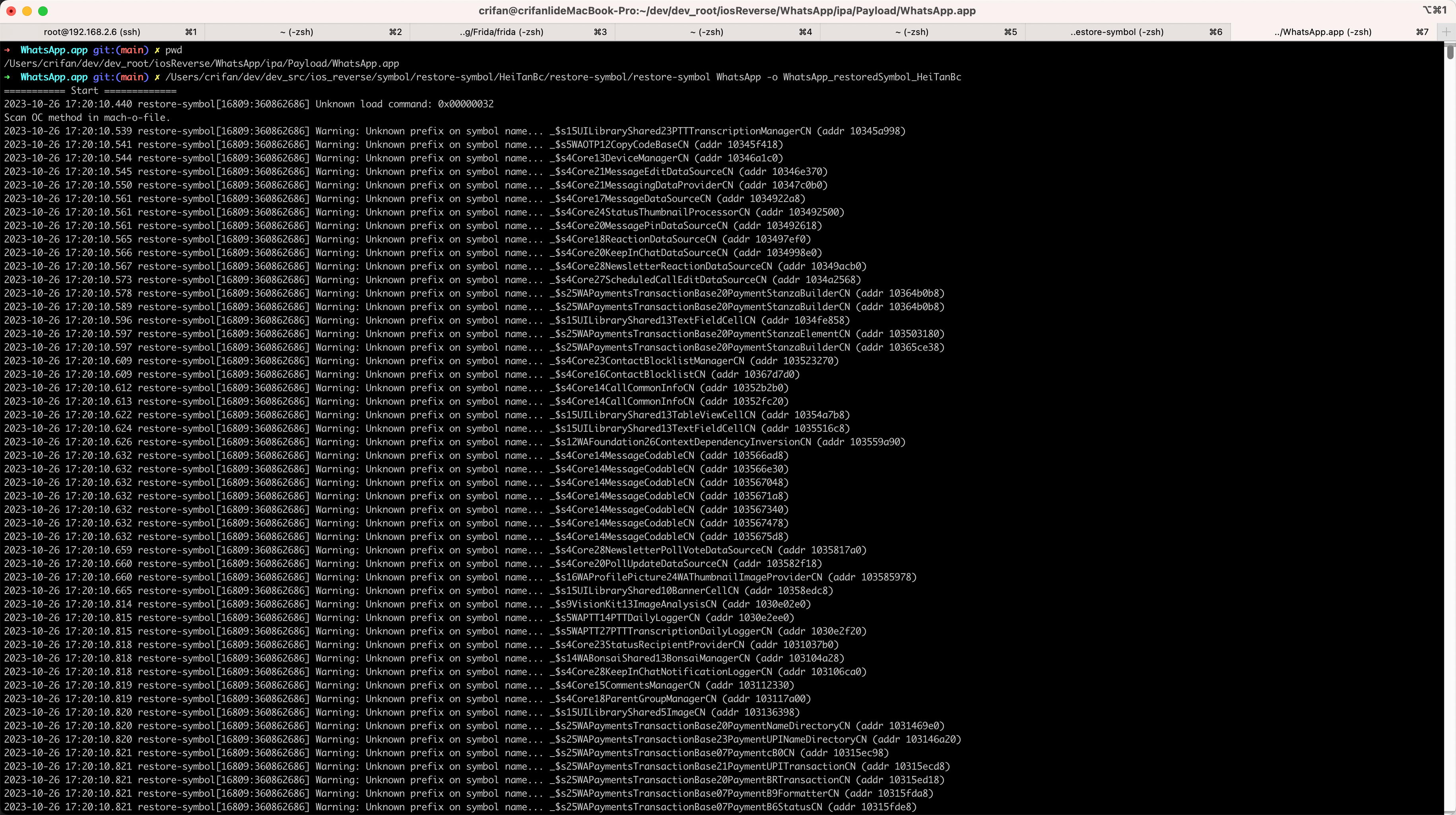
Task: Click the ScheduledCallEditDataSourceCN symbol line
Action: tap(433, 280)
